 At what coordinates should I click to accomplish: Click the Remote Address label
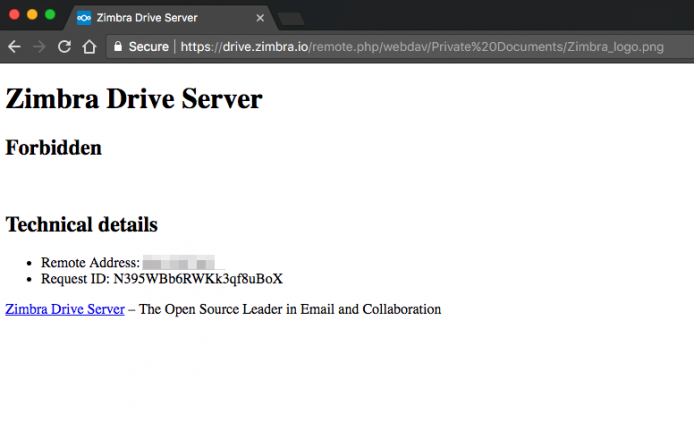pyautogui.click(x=90, y=262)
